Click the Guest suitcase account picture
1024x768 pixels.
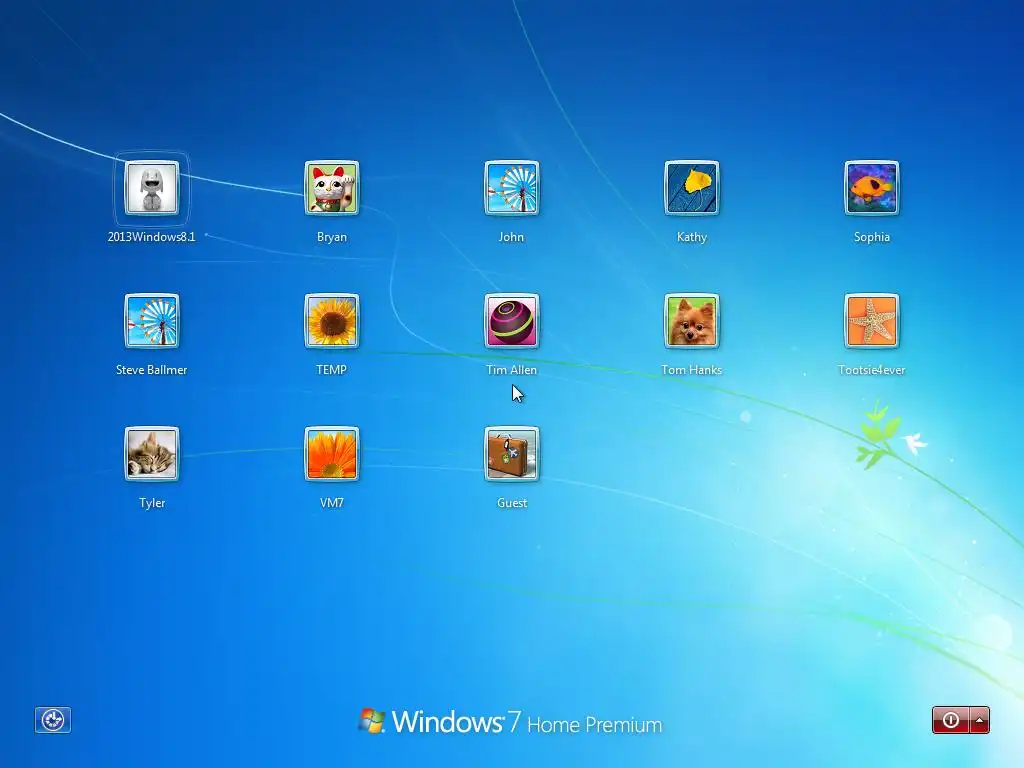coord(512,454)
